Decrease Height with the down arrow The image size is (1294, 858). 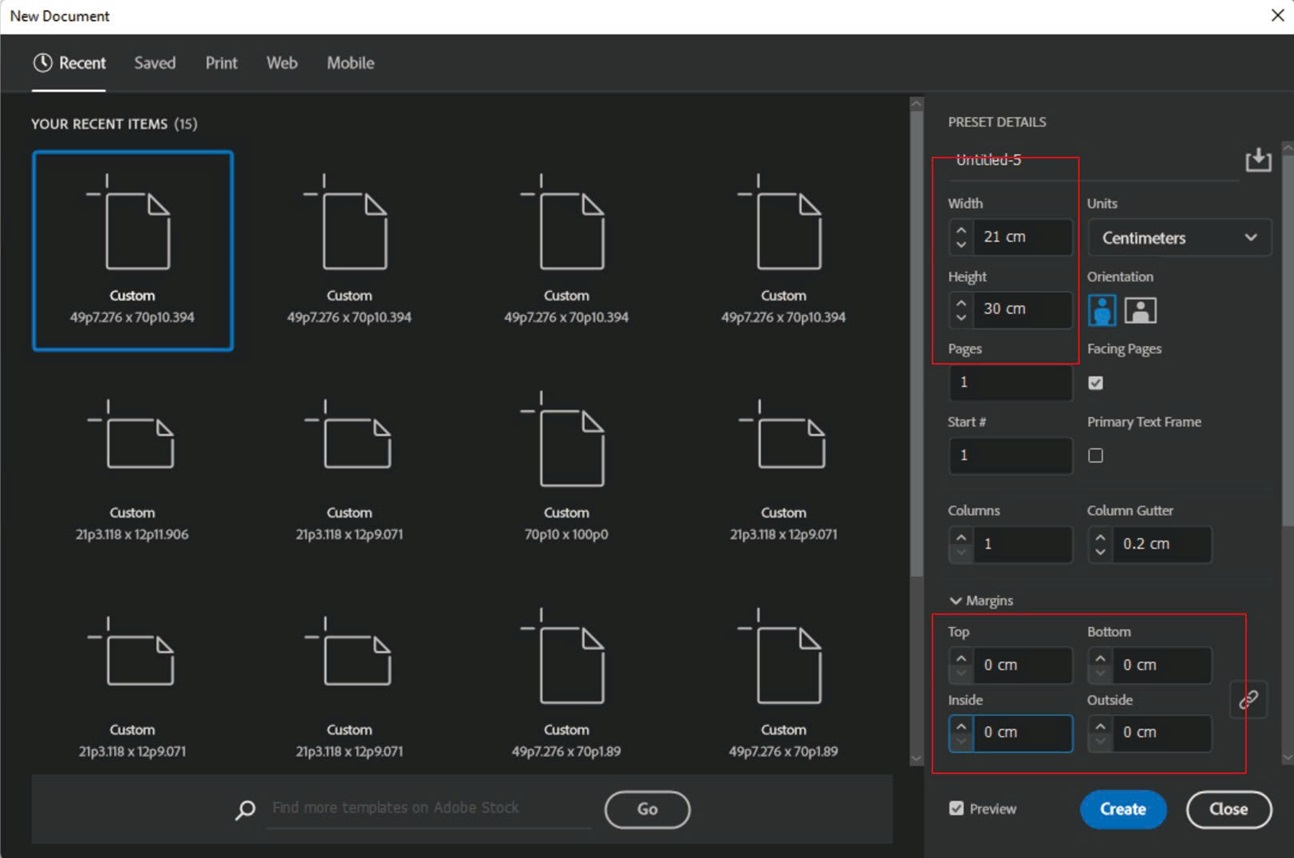(961, 317)
